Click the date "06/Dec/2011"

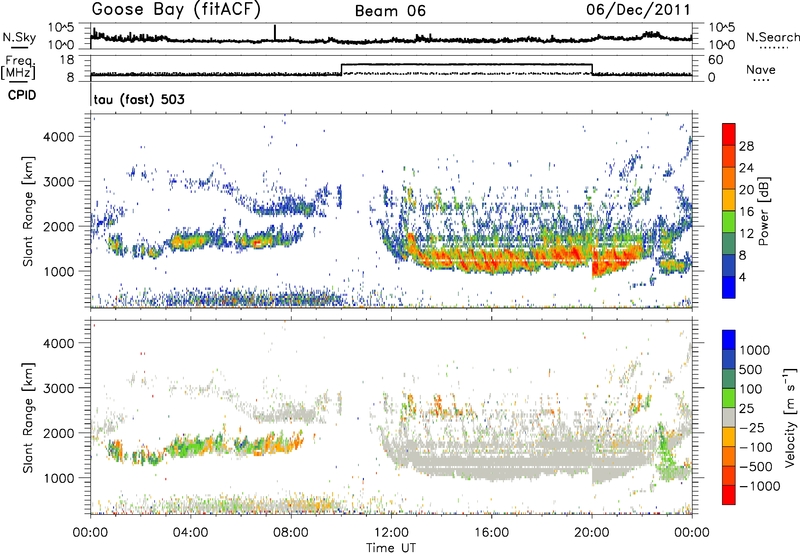click(x=638, y=10)
